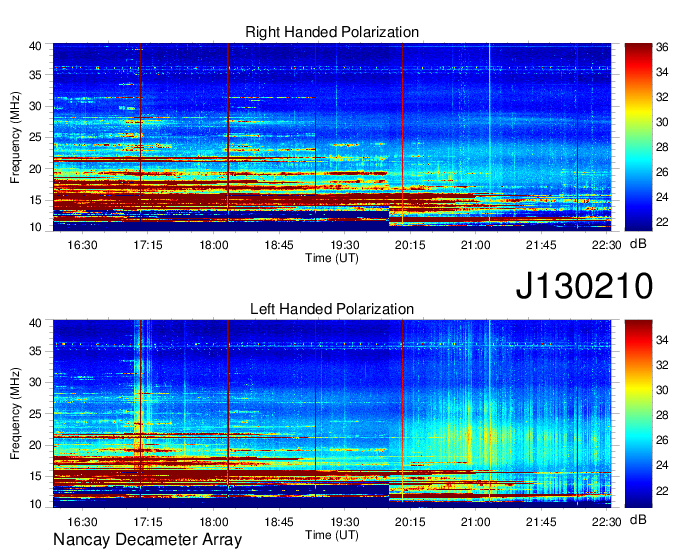Click the '30' frequency tick of top panel
Image resolution: width=680 pixels, height=552 pixels.
(35, 106)
